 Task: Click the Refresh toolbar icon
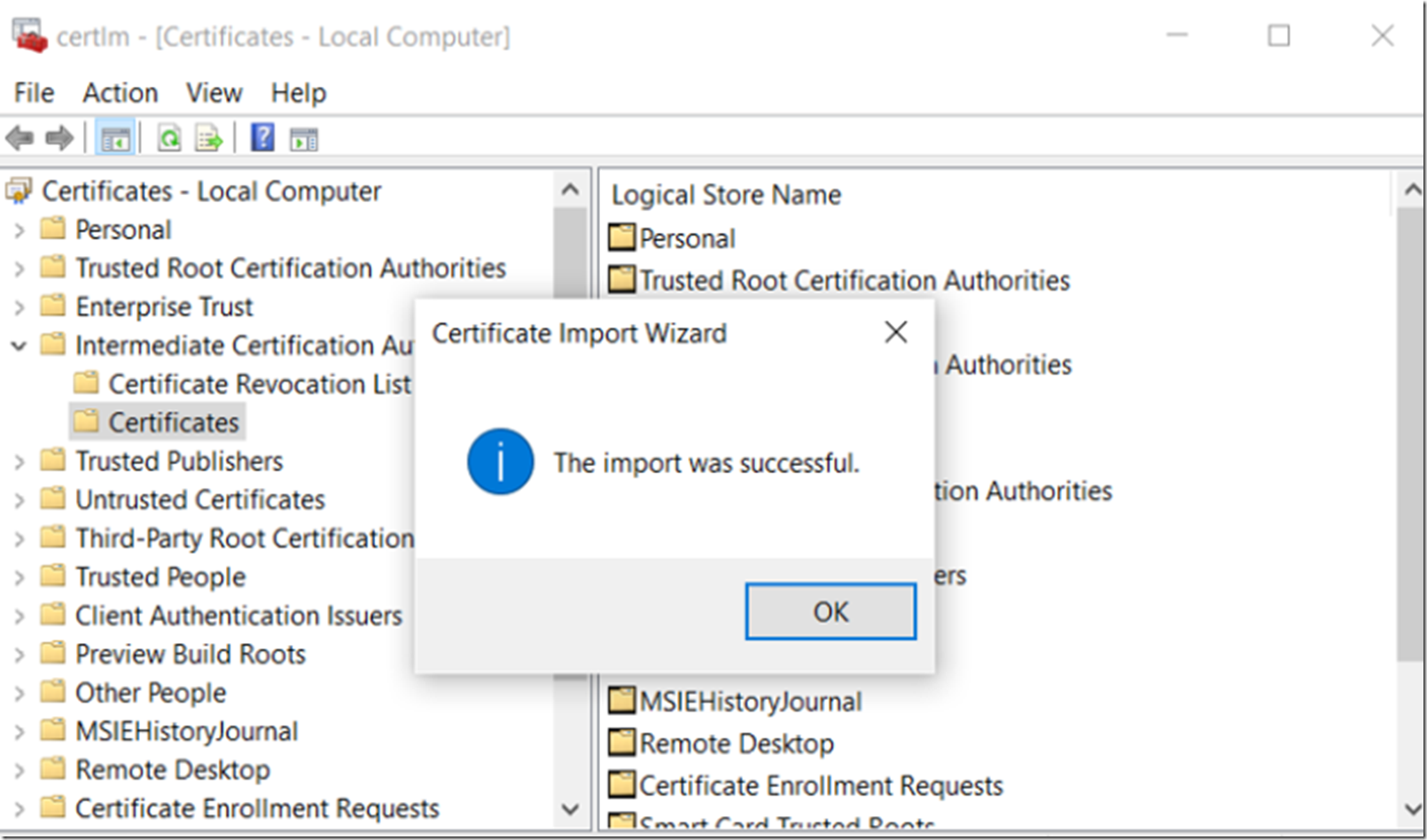pyautogui.click(x=168, y=138)
